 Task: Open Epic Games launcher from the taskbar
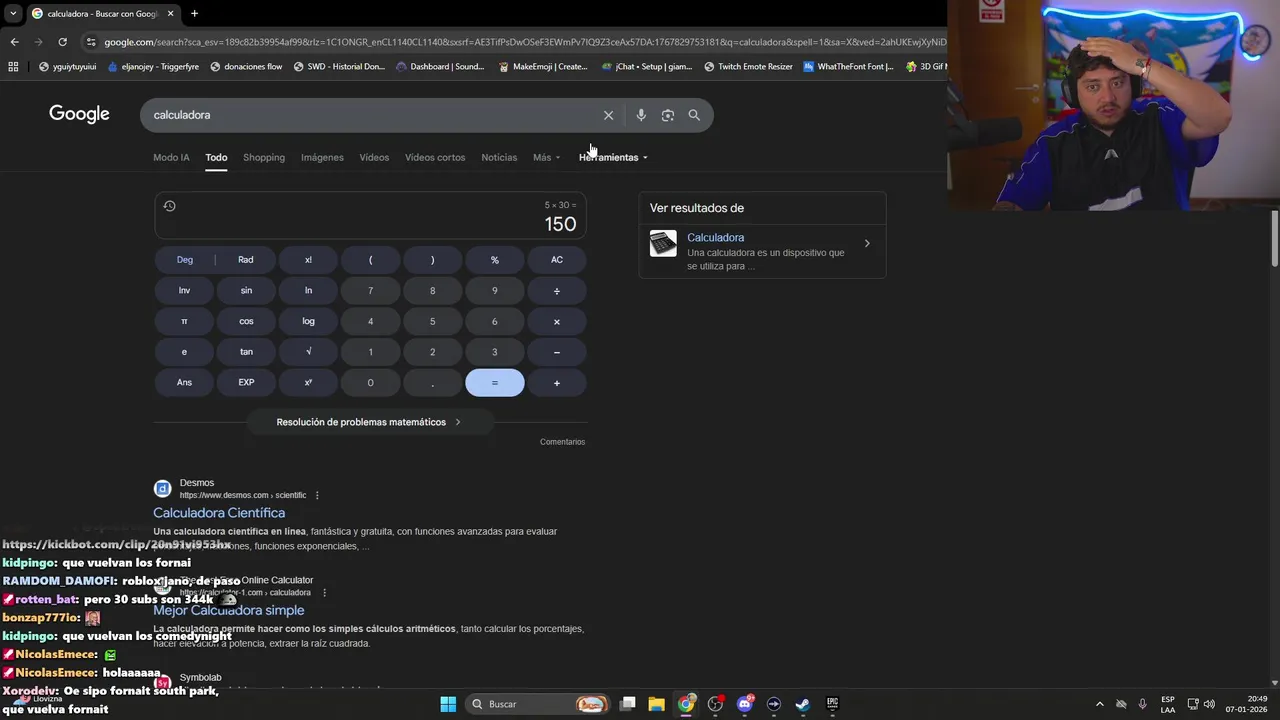point(832,704)
